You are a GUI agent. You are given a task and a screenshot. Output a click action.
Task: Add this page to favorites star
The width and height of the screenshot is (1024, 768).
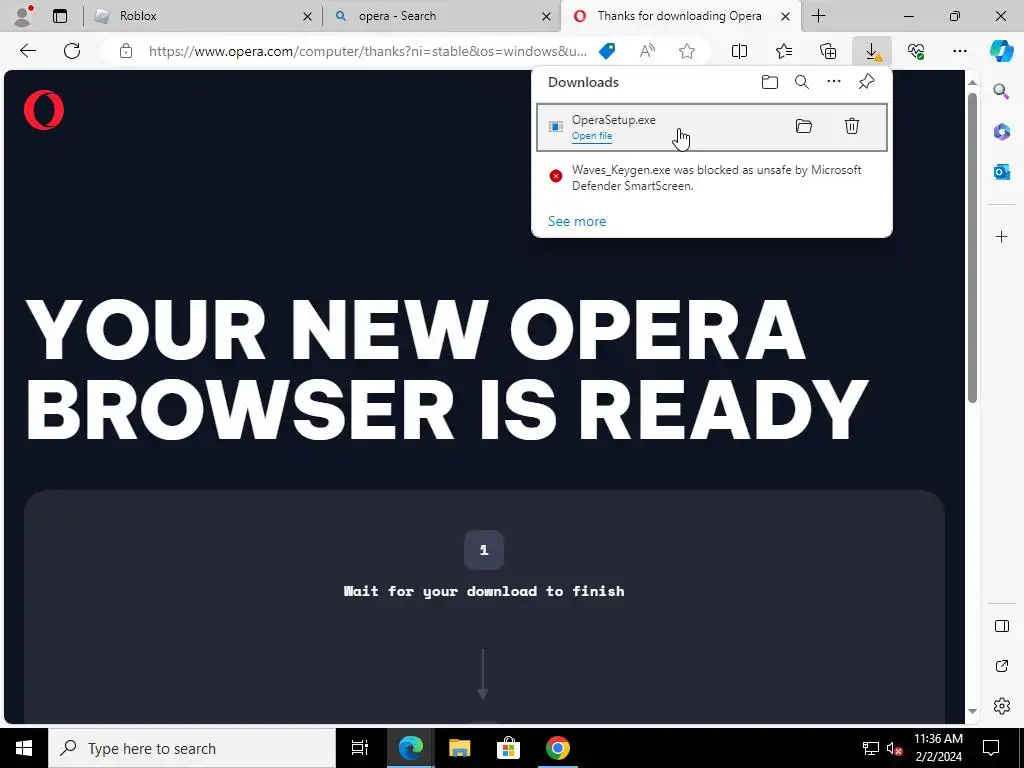pyautogui.click(x=686, y=51)
